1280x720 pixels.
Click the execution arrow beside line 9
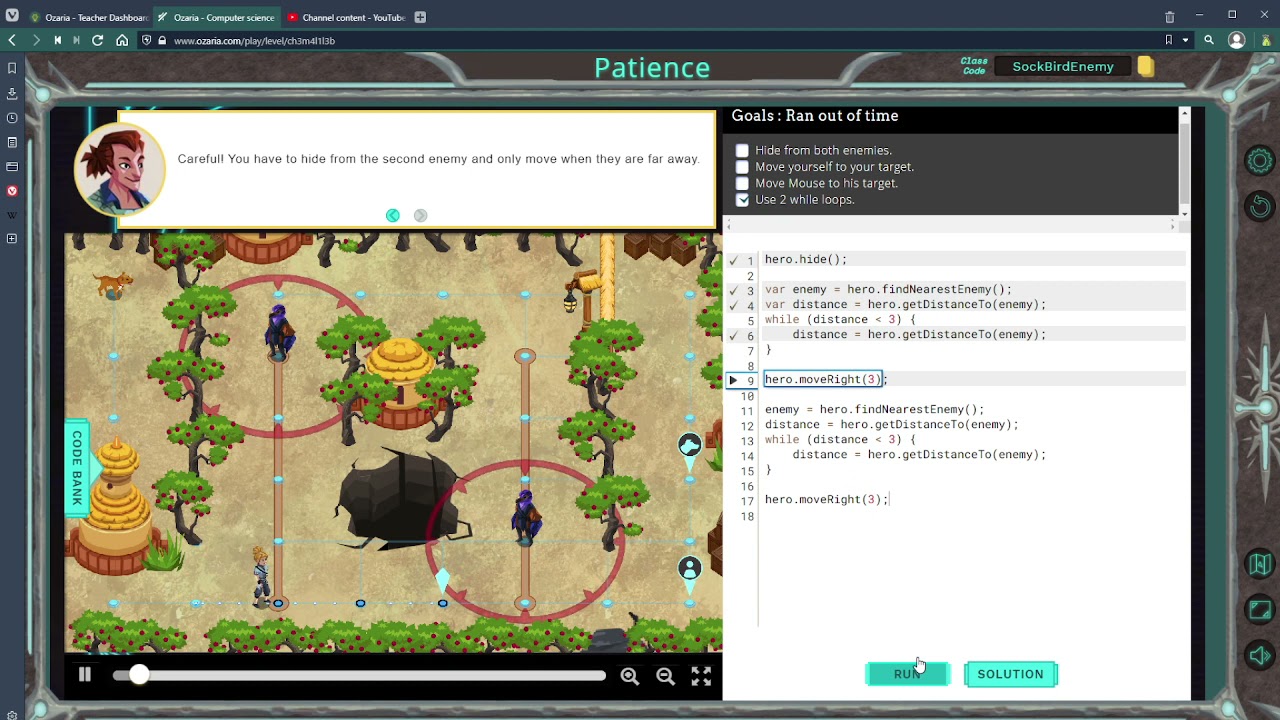[x=733, y=380]
